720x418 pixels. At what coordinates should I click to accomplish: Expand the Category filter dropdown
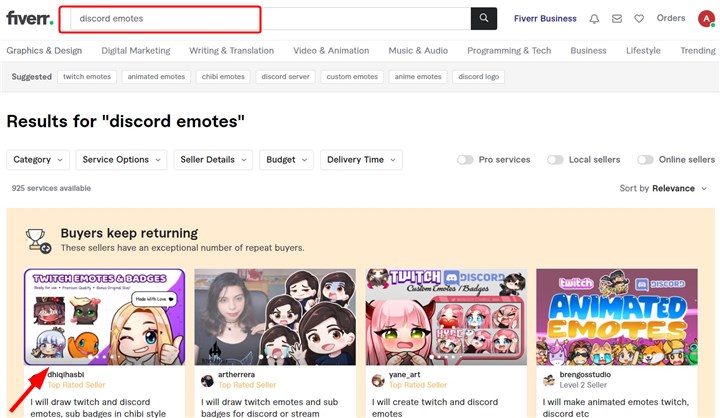[38, 160]
